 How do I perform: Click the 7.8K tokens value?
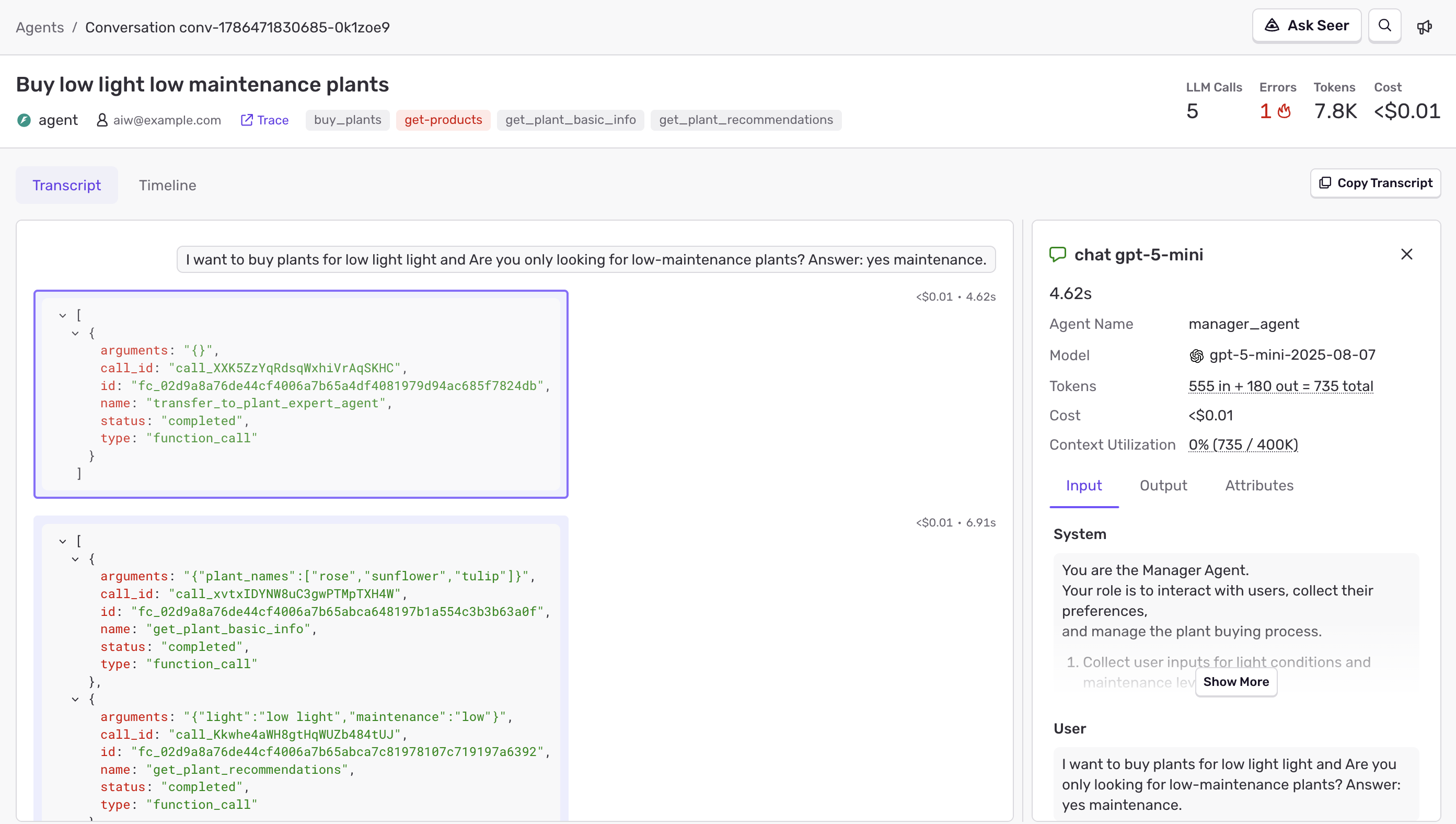1335,111
